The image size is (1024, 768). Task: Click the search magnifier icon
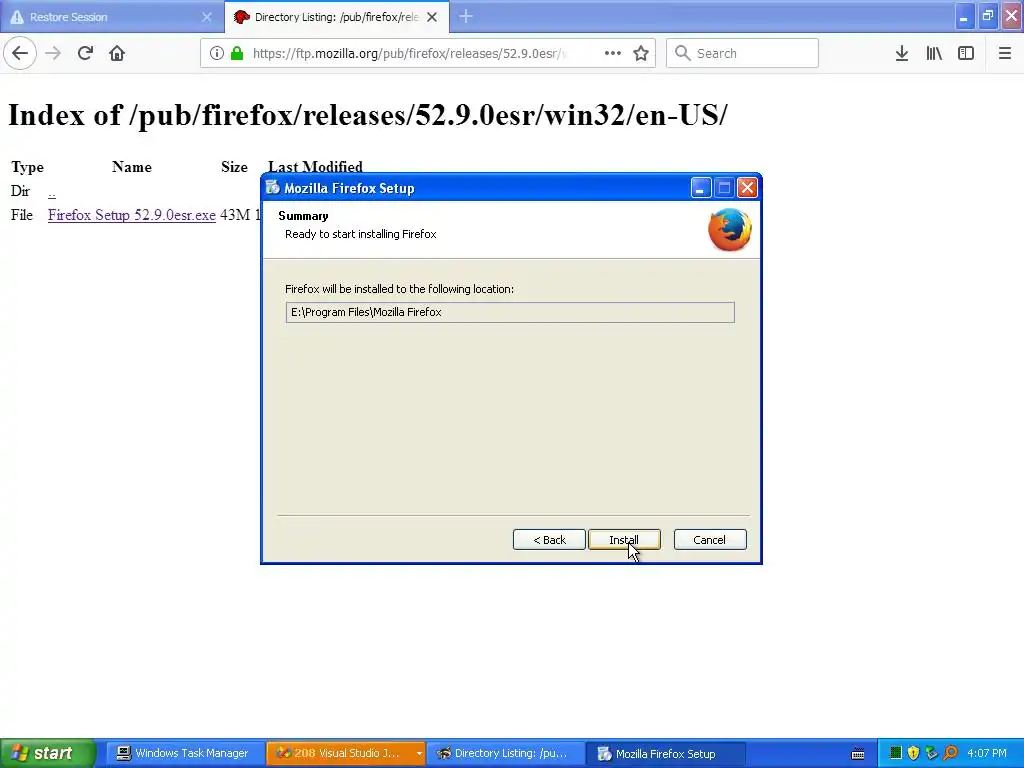click(682, 53)
